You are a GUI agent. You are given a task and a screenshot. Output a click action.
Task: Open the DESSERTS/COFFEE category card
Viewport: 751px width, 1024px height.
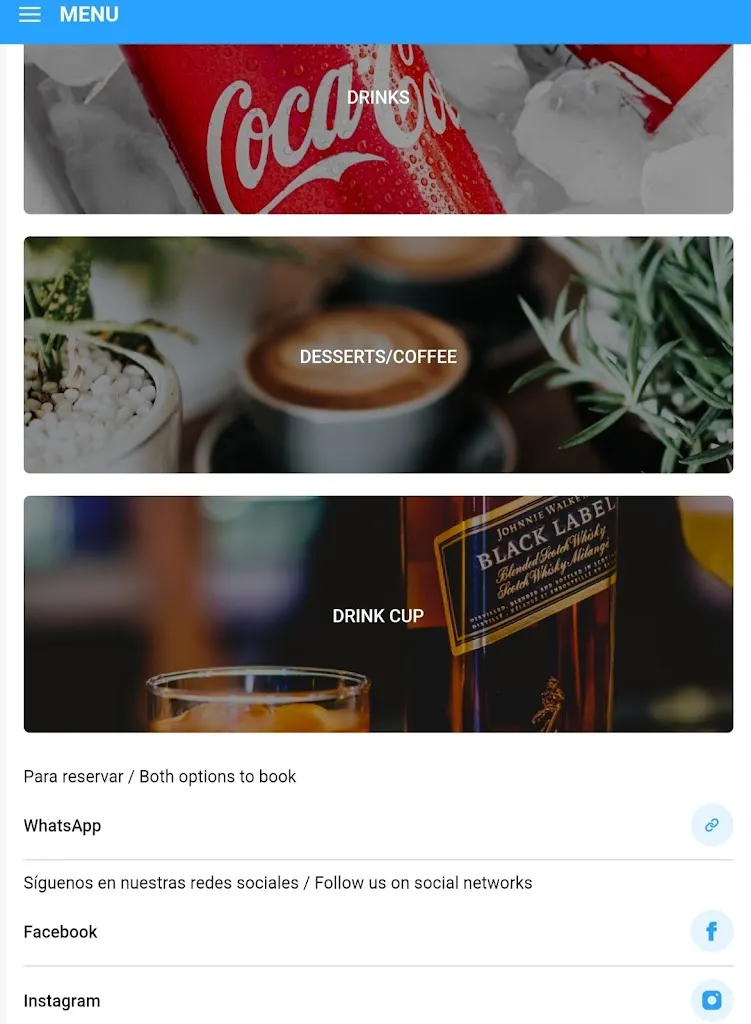(x=378, y=355)
